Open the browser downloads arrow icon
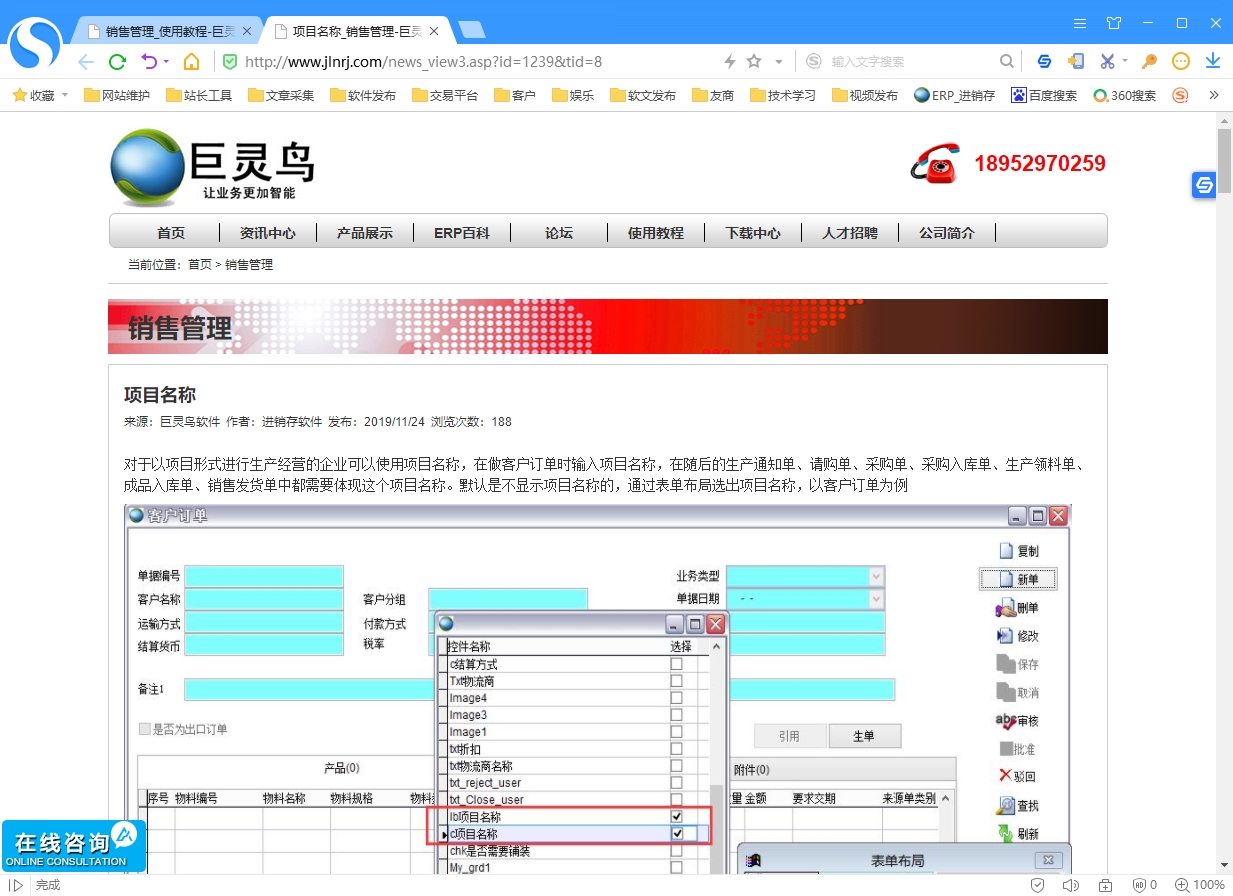This screenshot has height=896, width=1233. (x=1212, y=62)
